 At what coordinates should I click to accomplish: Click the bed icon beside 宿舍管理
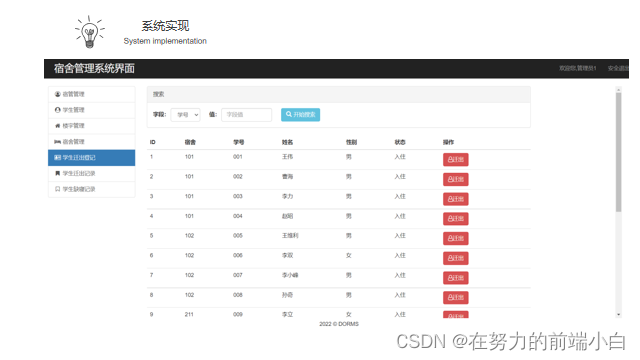58,142
